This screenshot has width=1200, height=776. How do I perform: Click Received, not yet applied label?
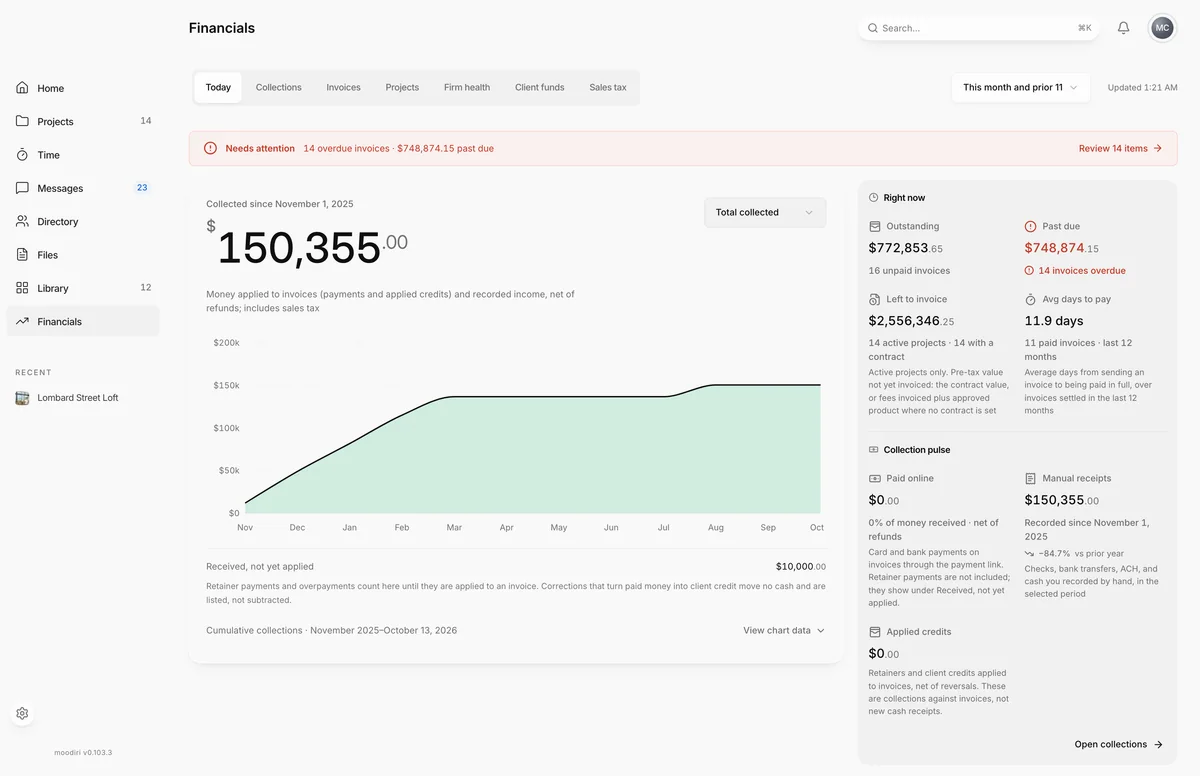pyautogui.click(x=260, y=566)
